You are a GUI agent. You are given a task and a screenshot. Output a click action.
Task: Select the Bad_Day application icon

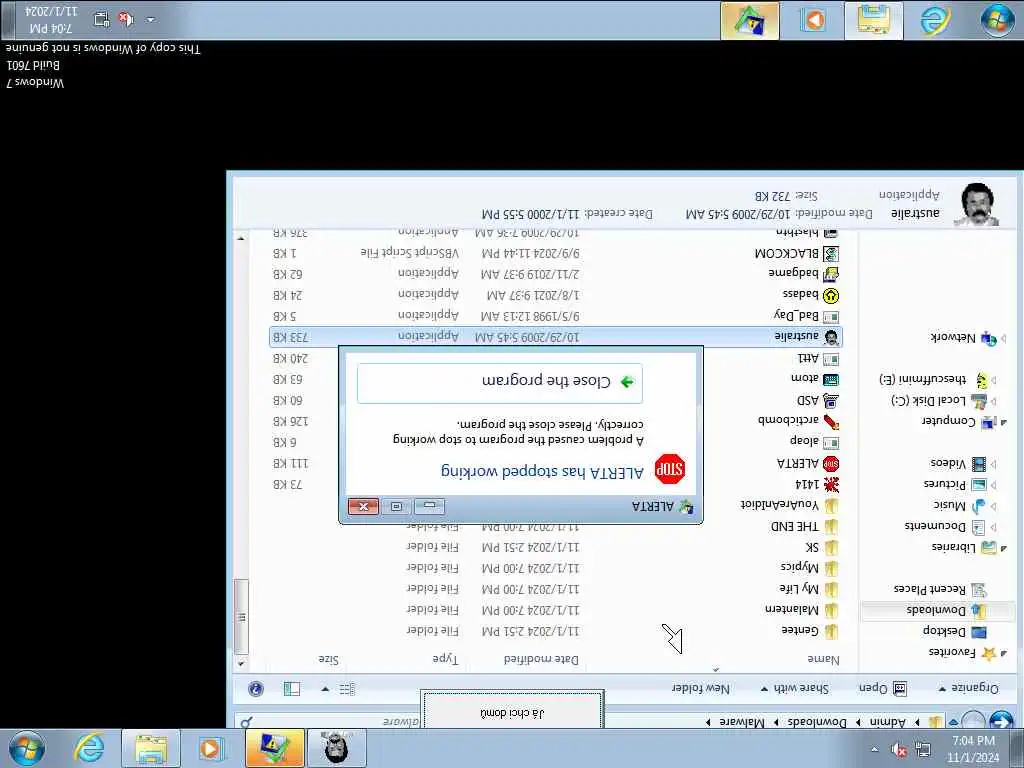(x=831, y=317)
